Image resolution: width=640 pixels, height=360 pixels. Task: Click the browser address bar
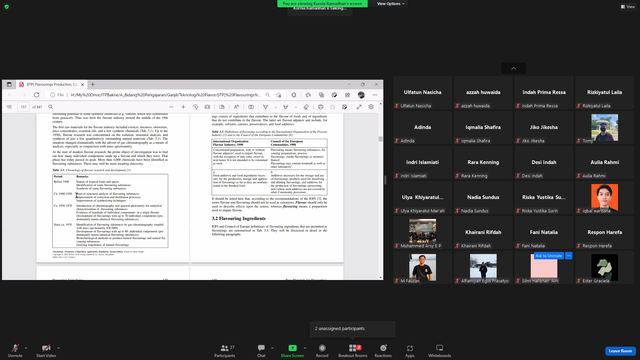coord(165,95)
